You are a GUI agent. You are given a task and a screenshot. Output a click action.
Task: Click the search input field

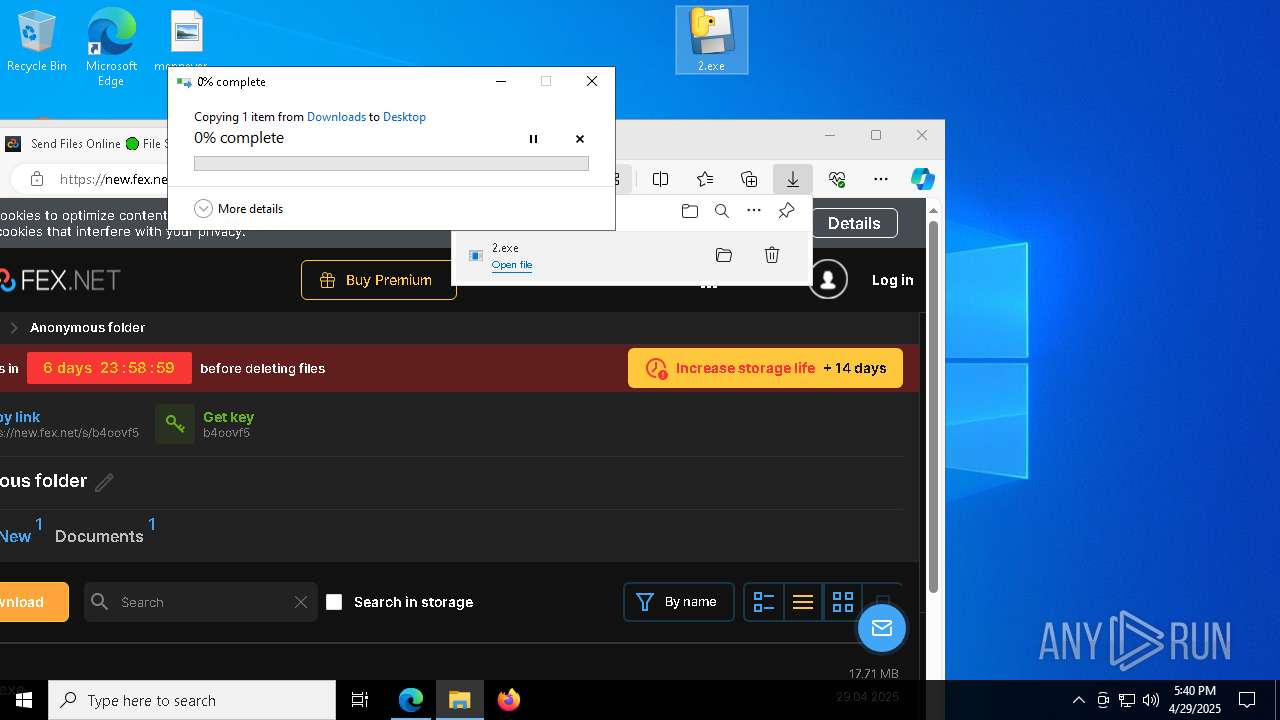pos(201,602)
